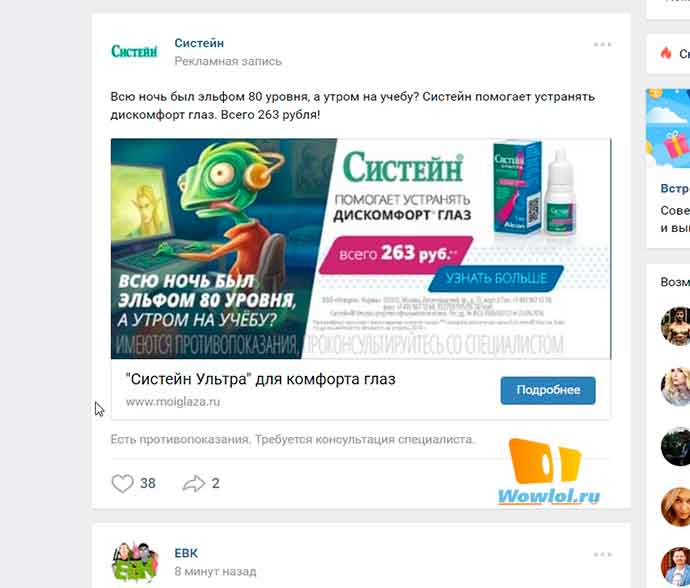Open the Систейн author name link
Image resolution: width=690 pixels, height=588 pixels.
click(199, 43)
